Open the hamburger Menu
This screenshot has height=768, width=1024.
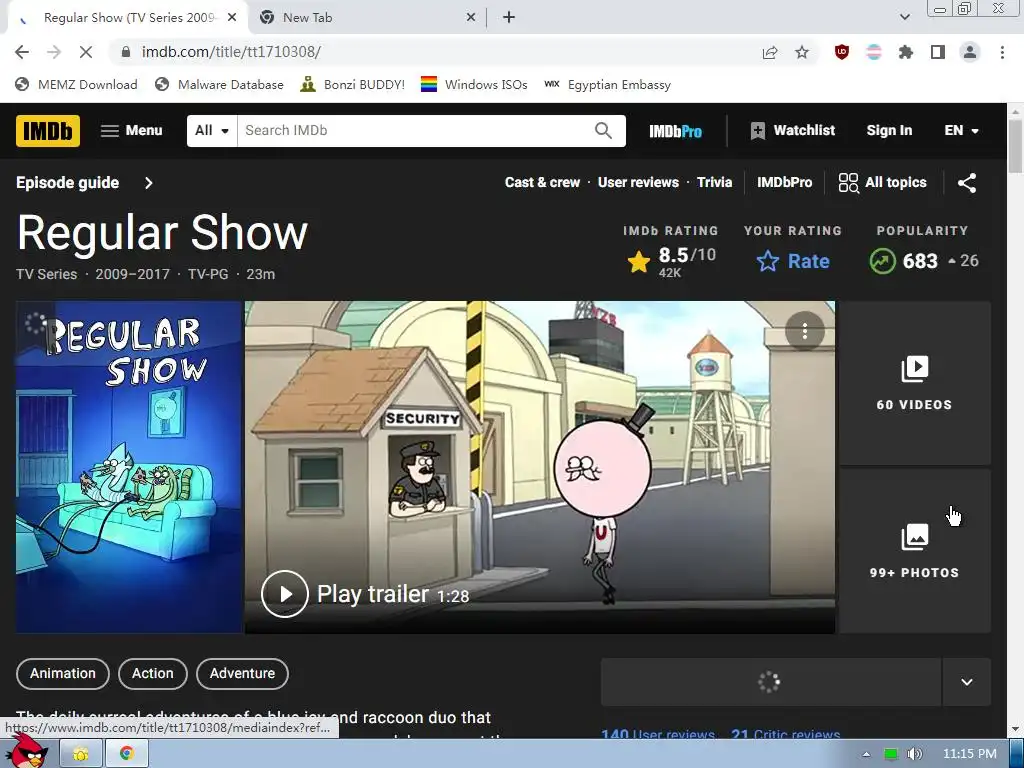pyautogui.click(x=131, y=131)
